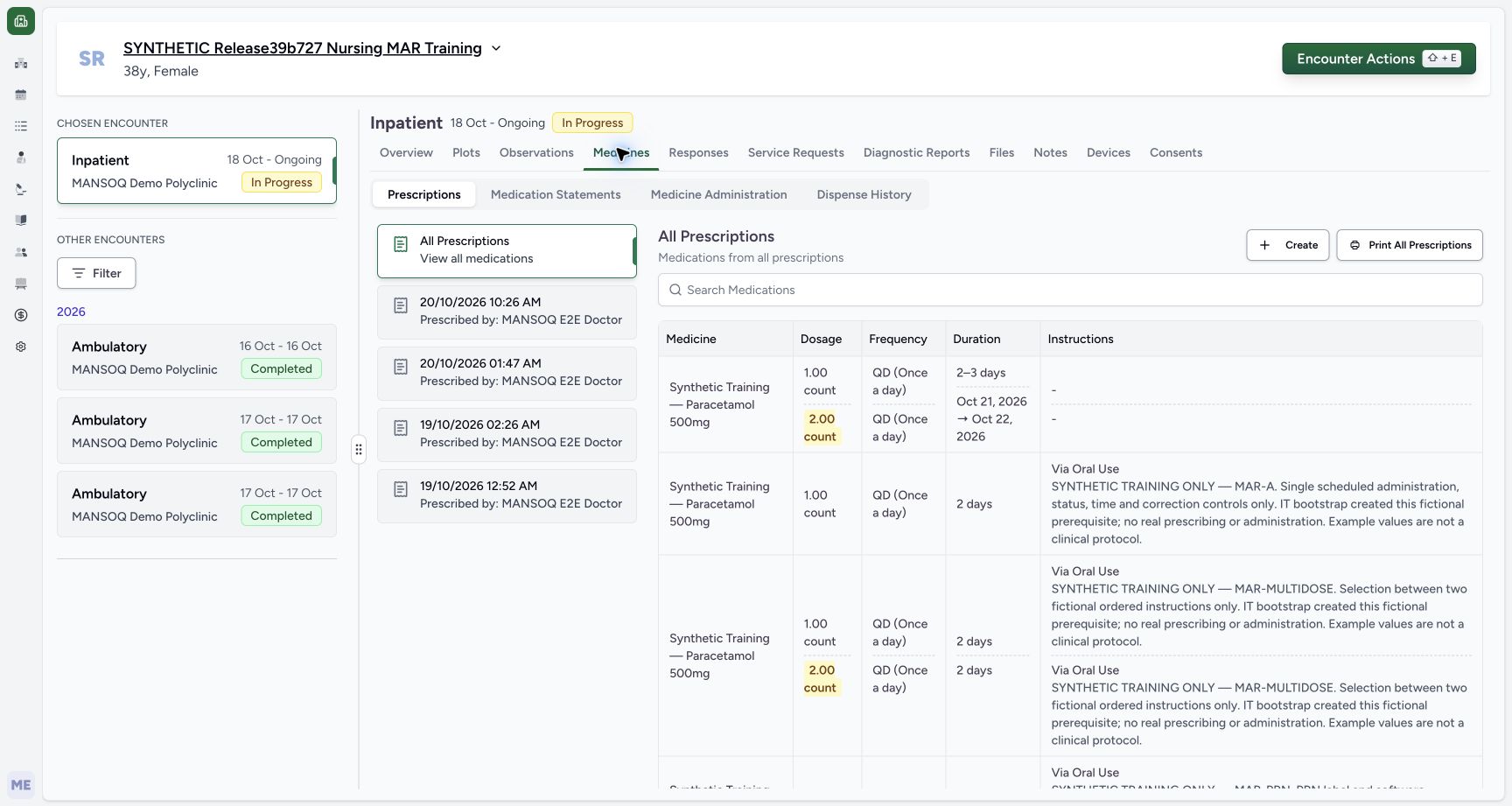1512x806 pixels.
Task: Open the Service Requests tab
Action: (x=795, y=152)
